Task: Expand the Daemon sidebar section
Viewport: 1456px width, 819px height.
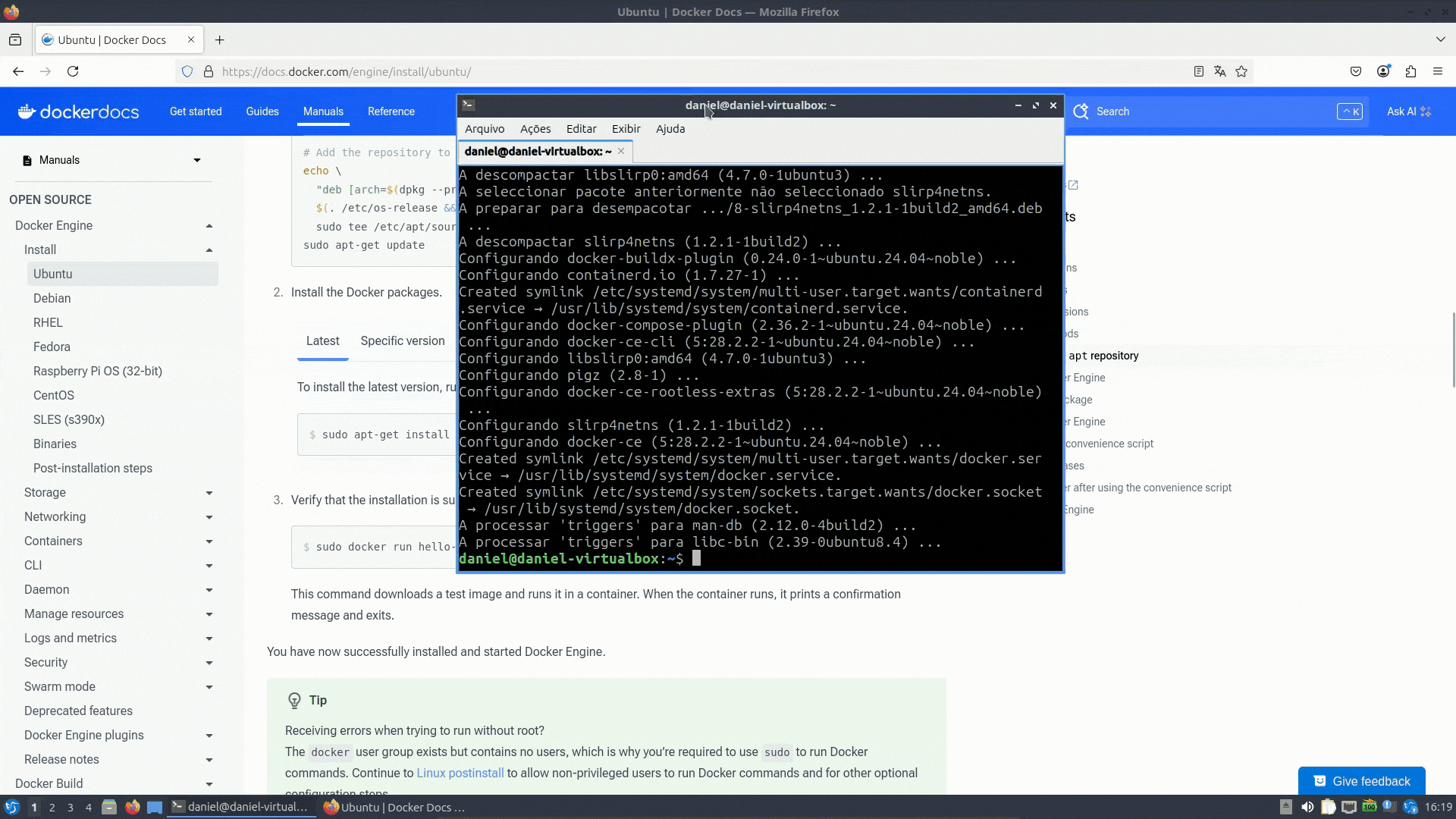Action: coord(209,590)
